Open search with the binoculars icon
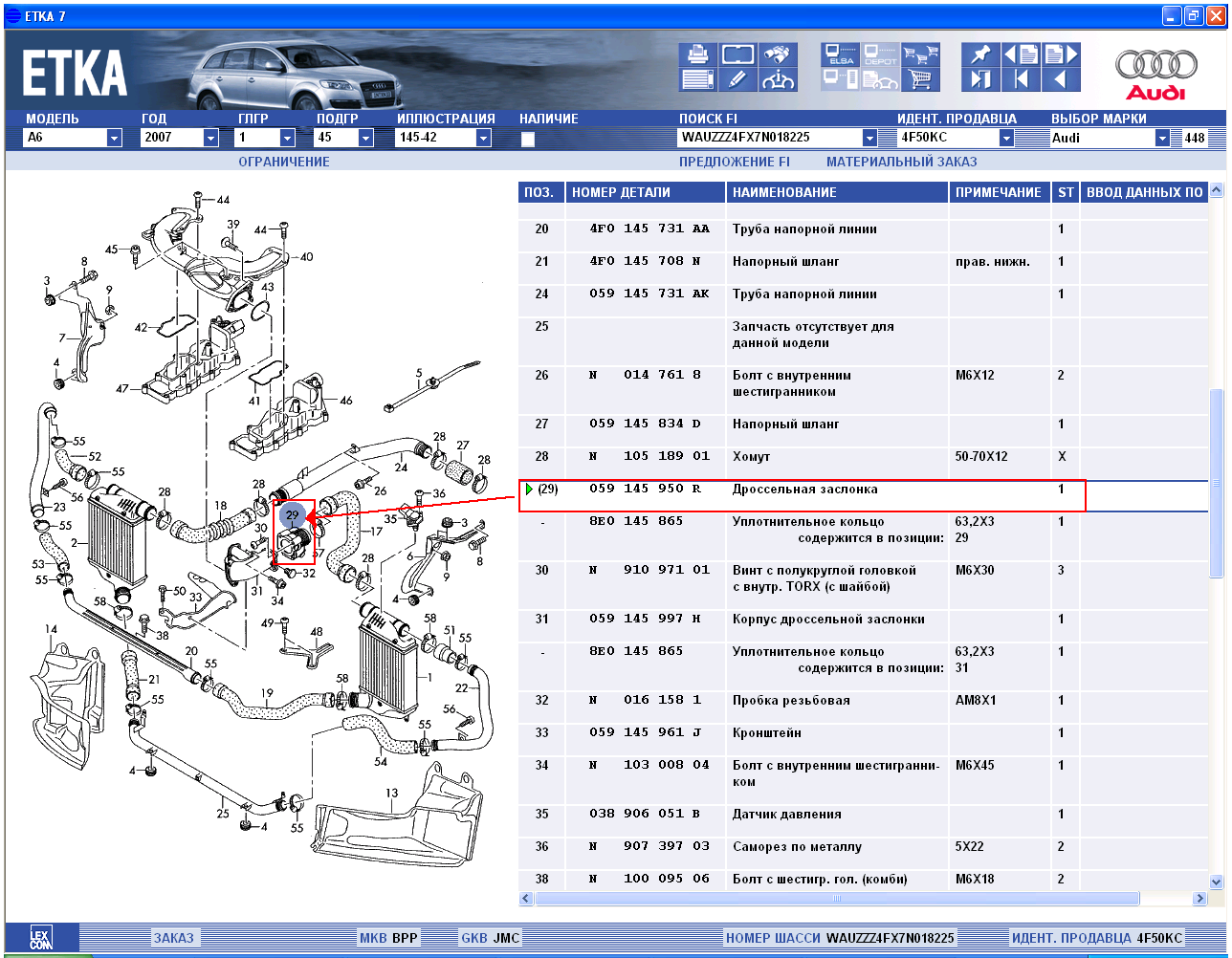The height and width of the screenshot is (958, 1232). 779,54
